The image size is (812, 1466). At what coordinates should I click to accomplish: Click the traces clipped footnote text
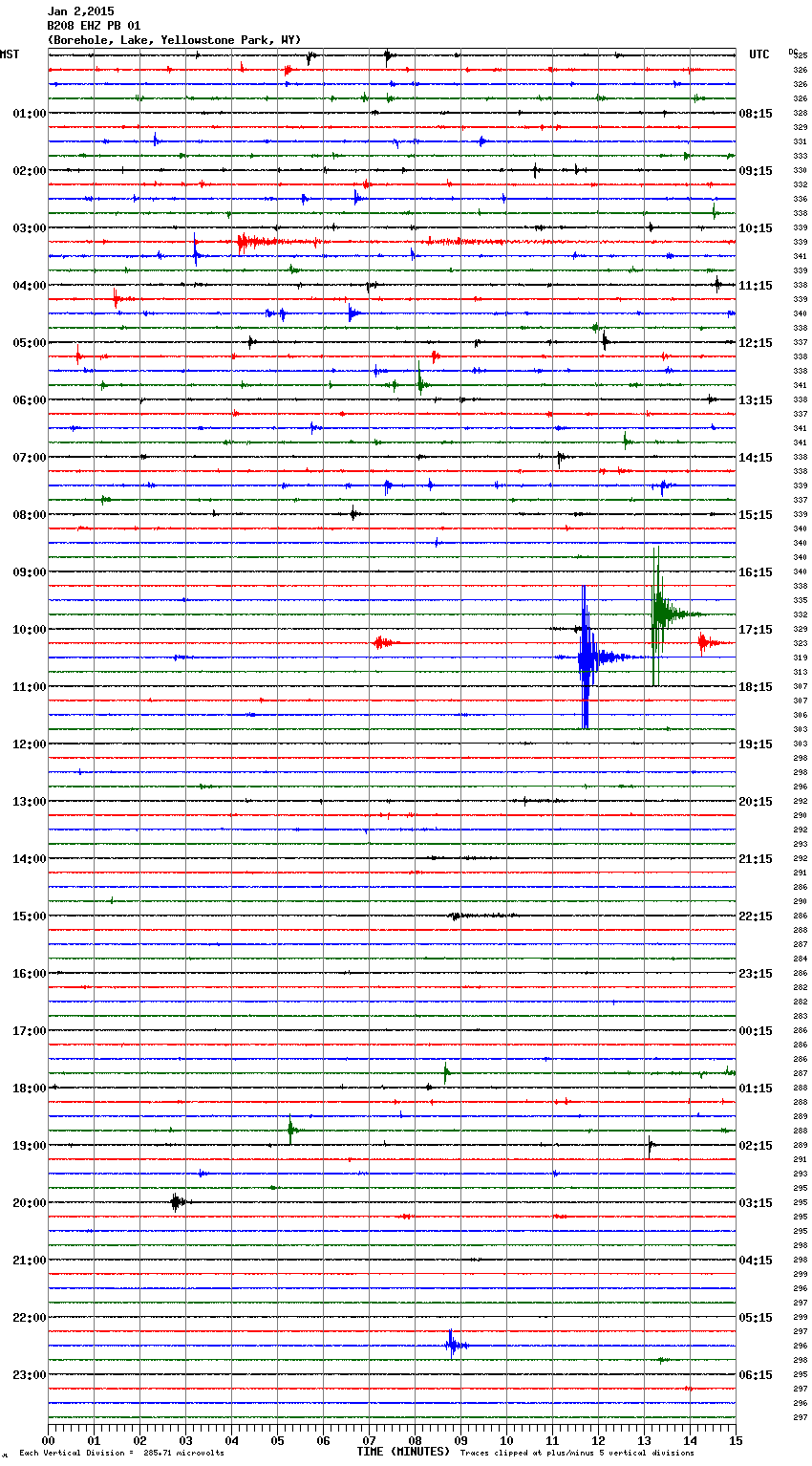[x=577, y=1454]
